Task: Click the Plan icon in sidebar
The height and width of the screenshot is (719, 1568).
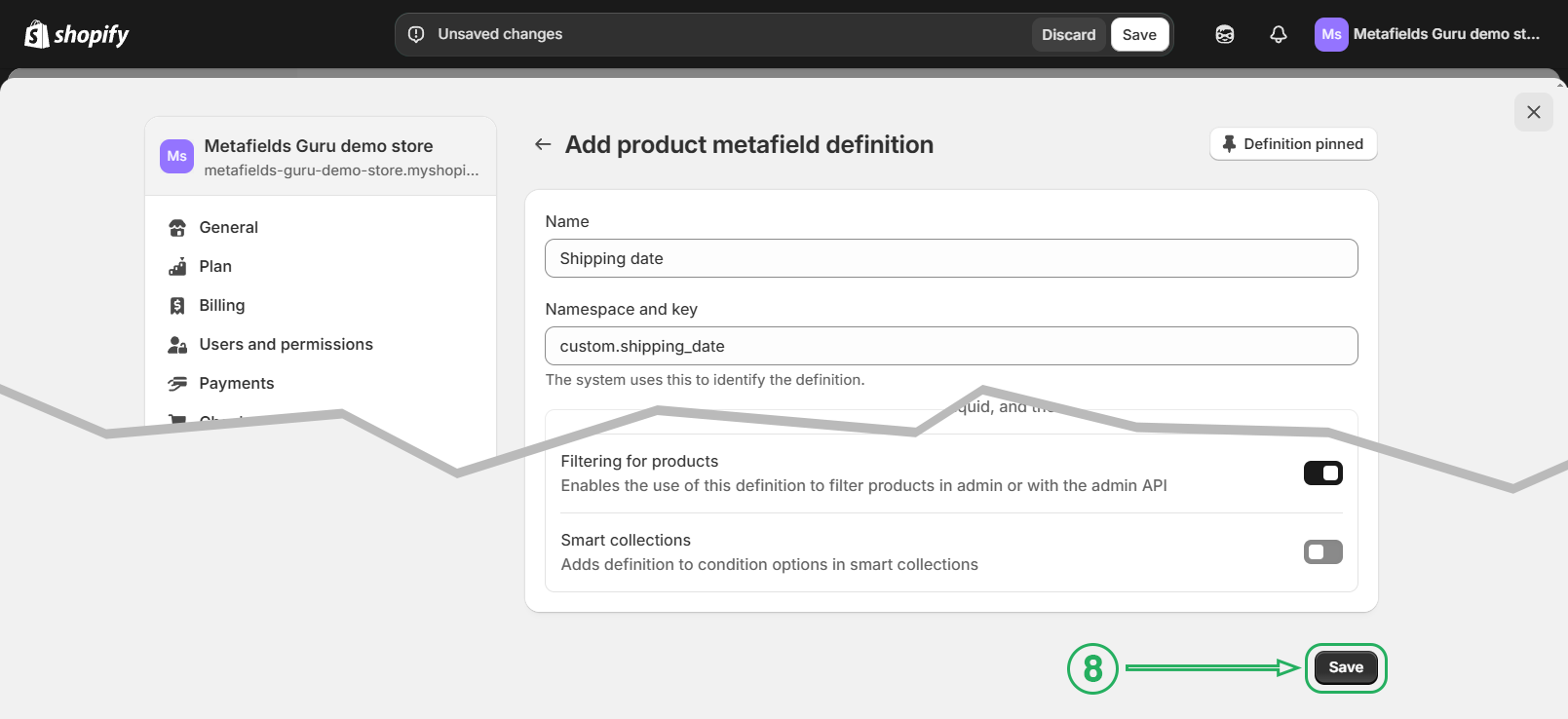Action: [x=177, y=267]
